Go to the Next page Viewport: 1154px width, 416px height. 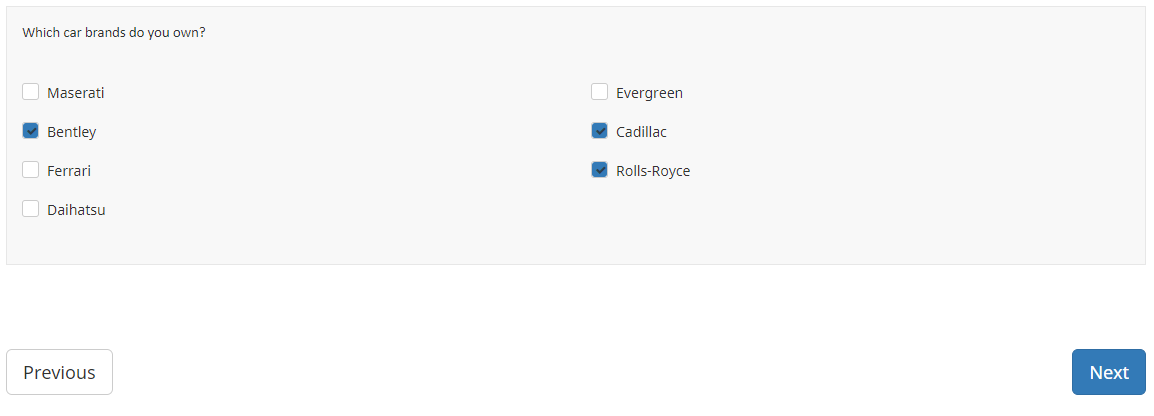point(1108,372)
